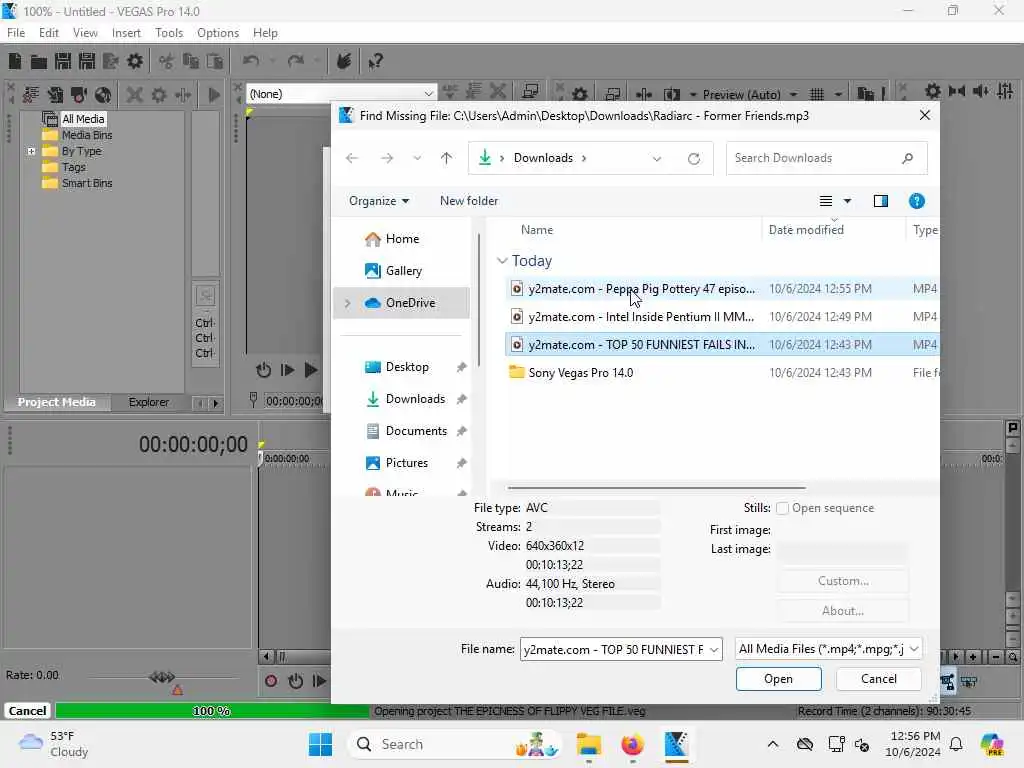
Task: Click the interactive tutorials icon
Action: (x=344, y=61)
